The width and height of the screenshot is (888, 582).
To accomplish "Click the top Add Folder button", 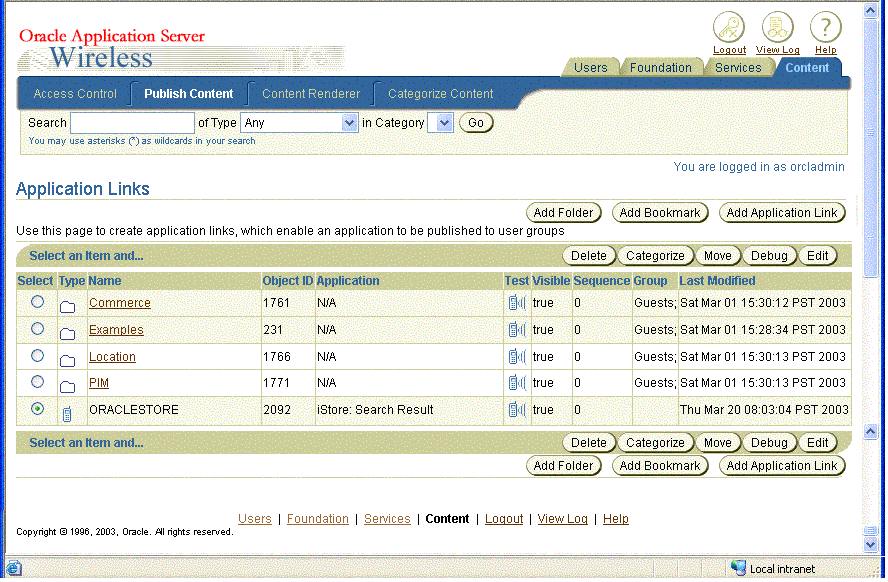I will (563, 213).
